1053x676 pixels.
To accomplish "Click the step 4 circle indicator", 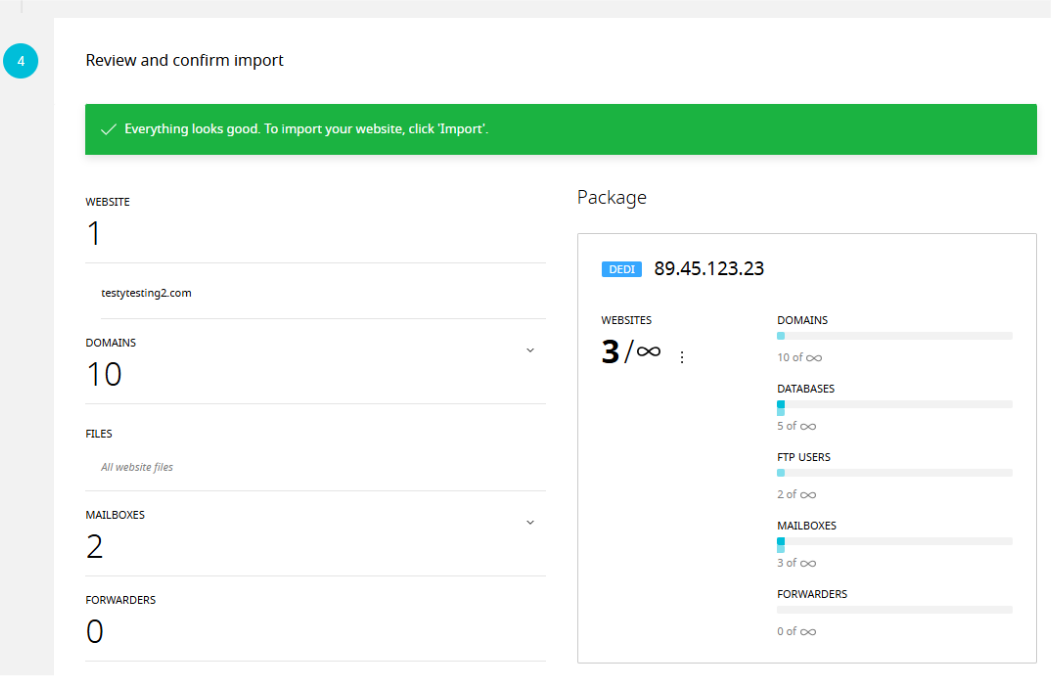I will 21,61.
